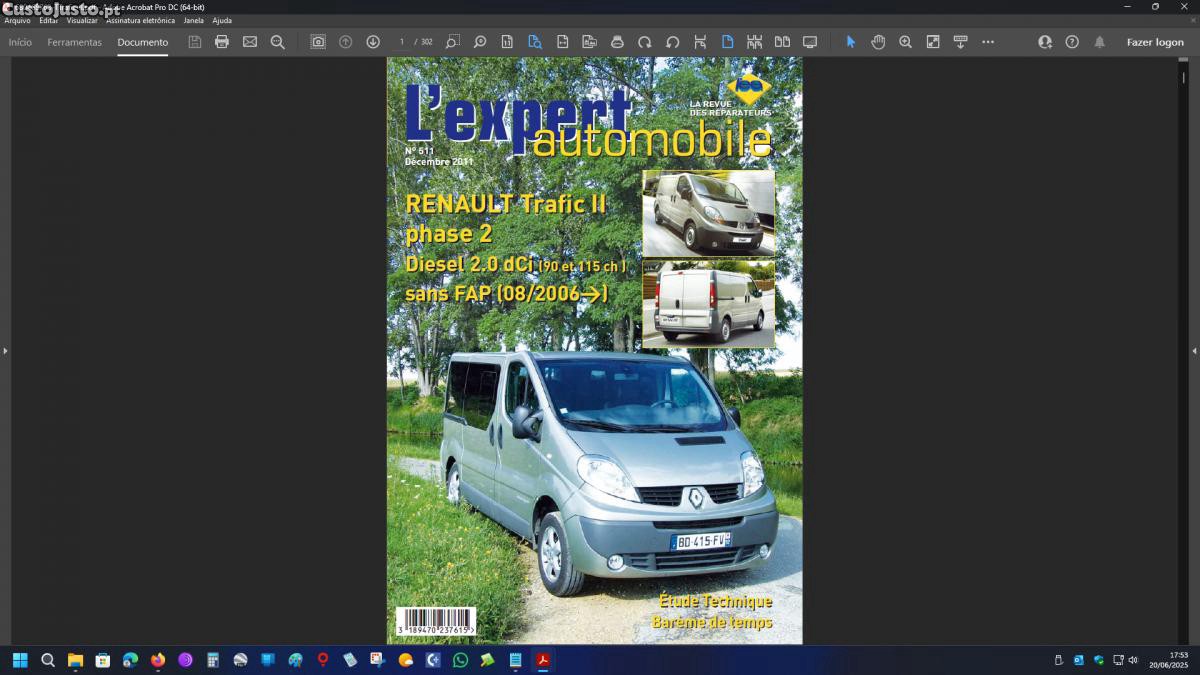This screenshot has width=1200, height=675.
Task: Open WhatsApp from the Windows taskbar
Action: click(x=460, y=660)
